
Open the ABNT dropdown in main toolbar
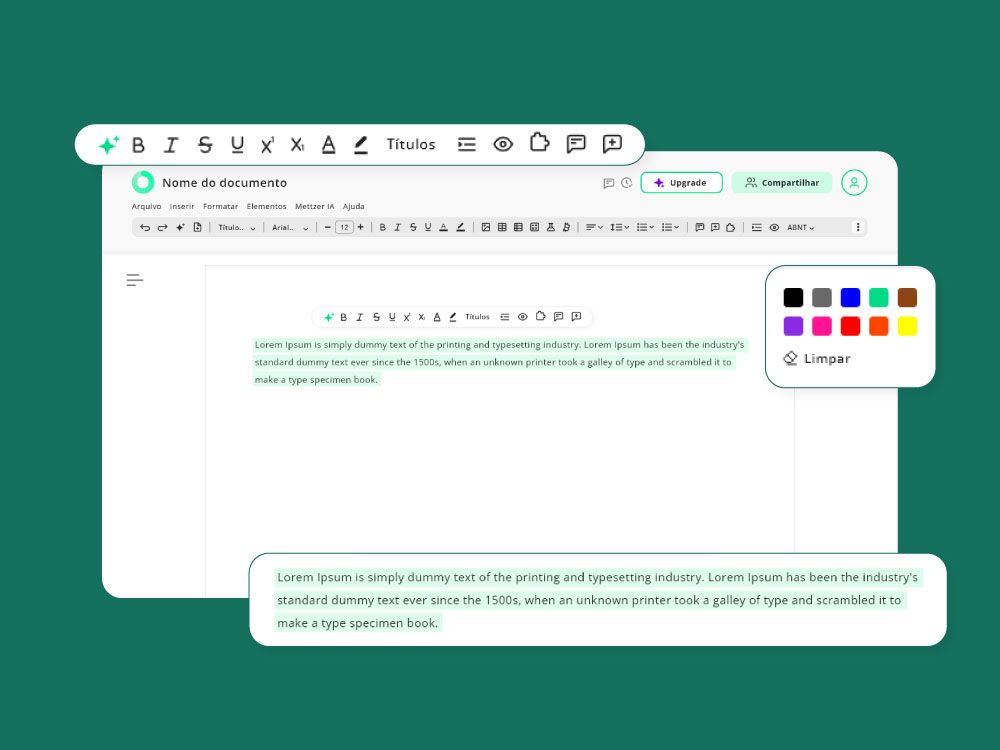click(x=800, y=228)
